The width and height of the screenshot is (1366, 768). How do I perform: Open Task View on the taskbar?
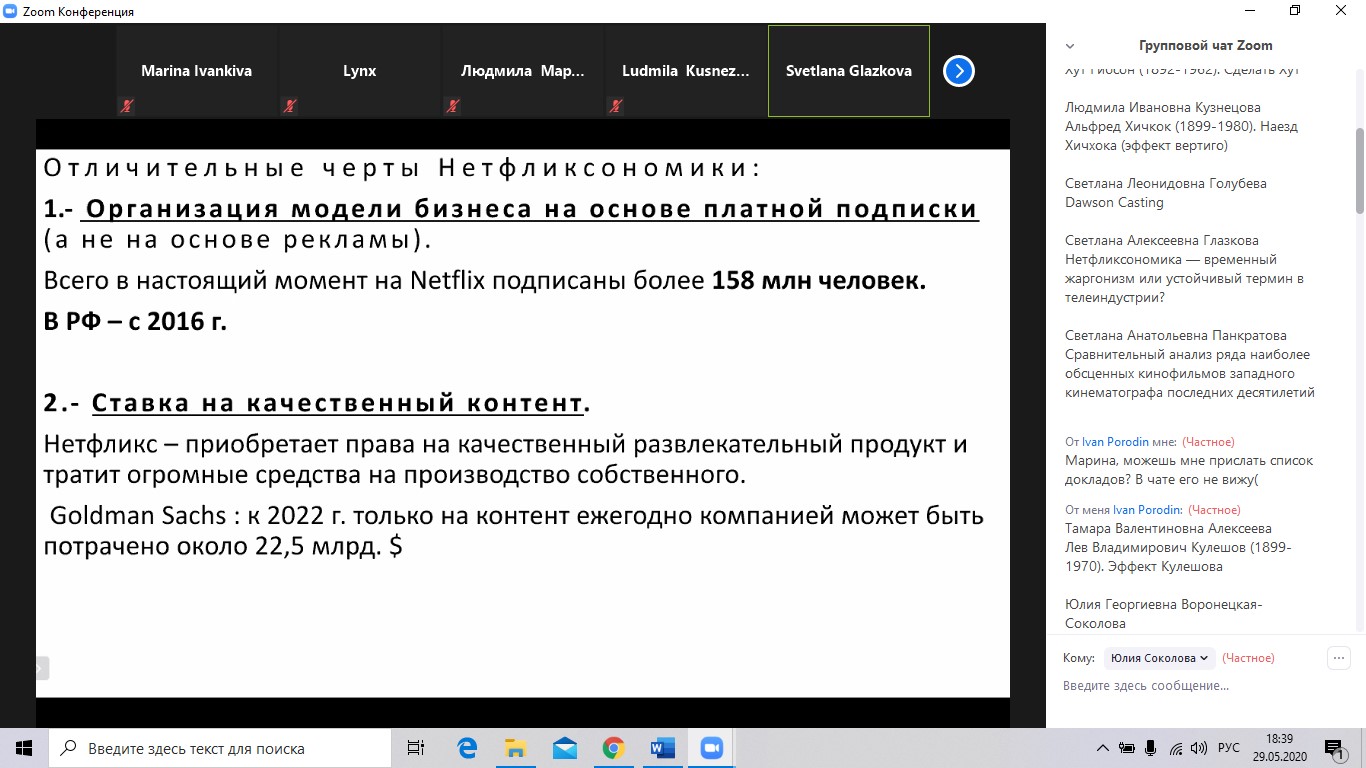[416, 748]
